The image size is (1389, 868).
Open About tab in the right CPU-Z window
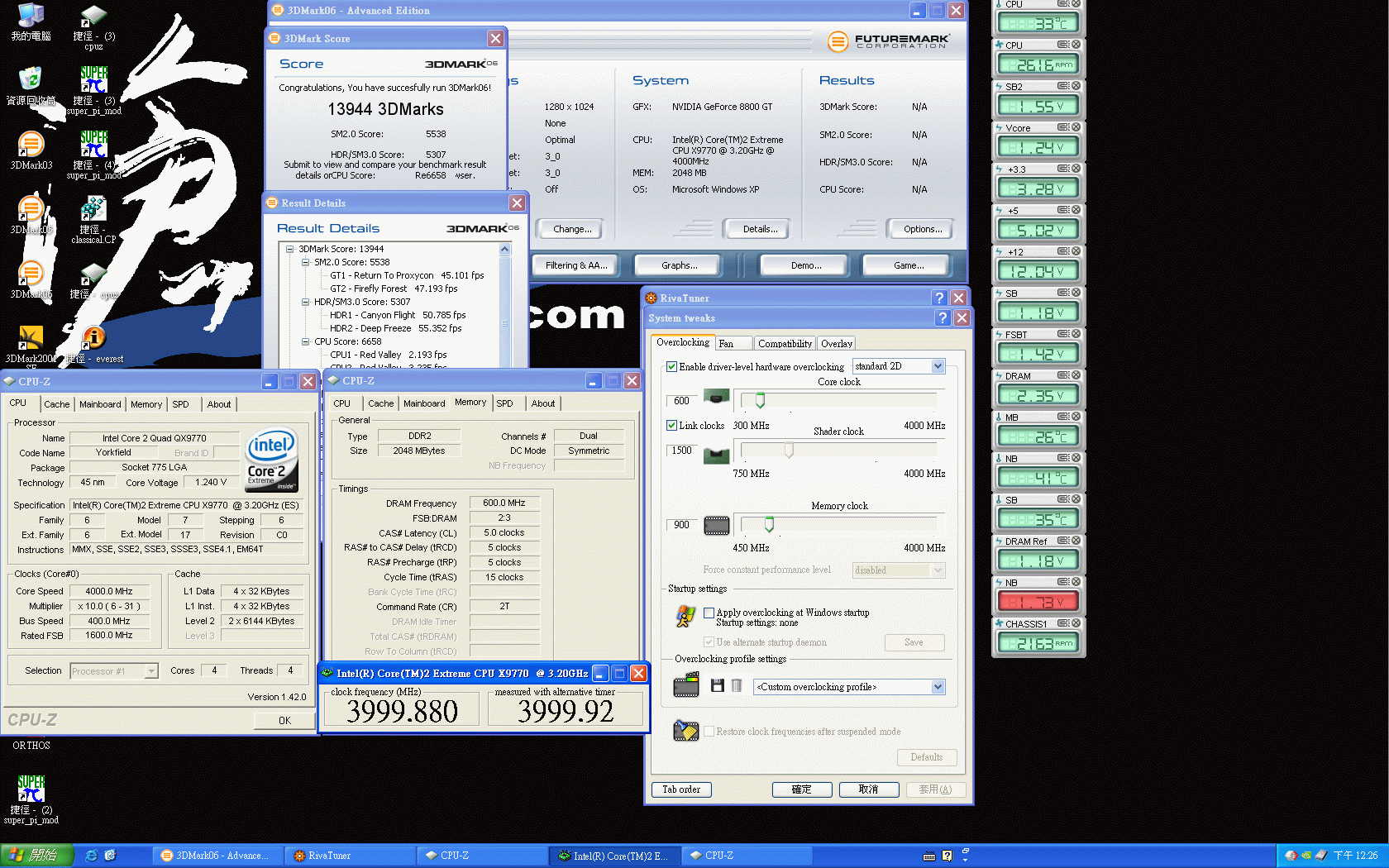pyautogui.click(x=543, y=403)
